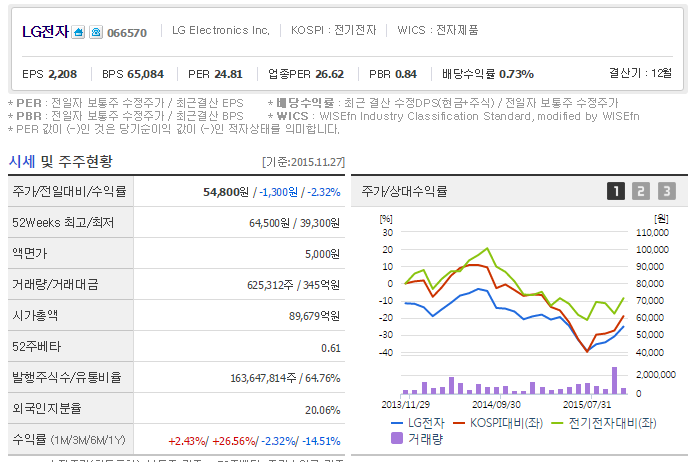Click chart date label 2014/09/30
Screen dimensions: 693x462
[x=496, y=404]
